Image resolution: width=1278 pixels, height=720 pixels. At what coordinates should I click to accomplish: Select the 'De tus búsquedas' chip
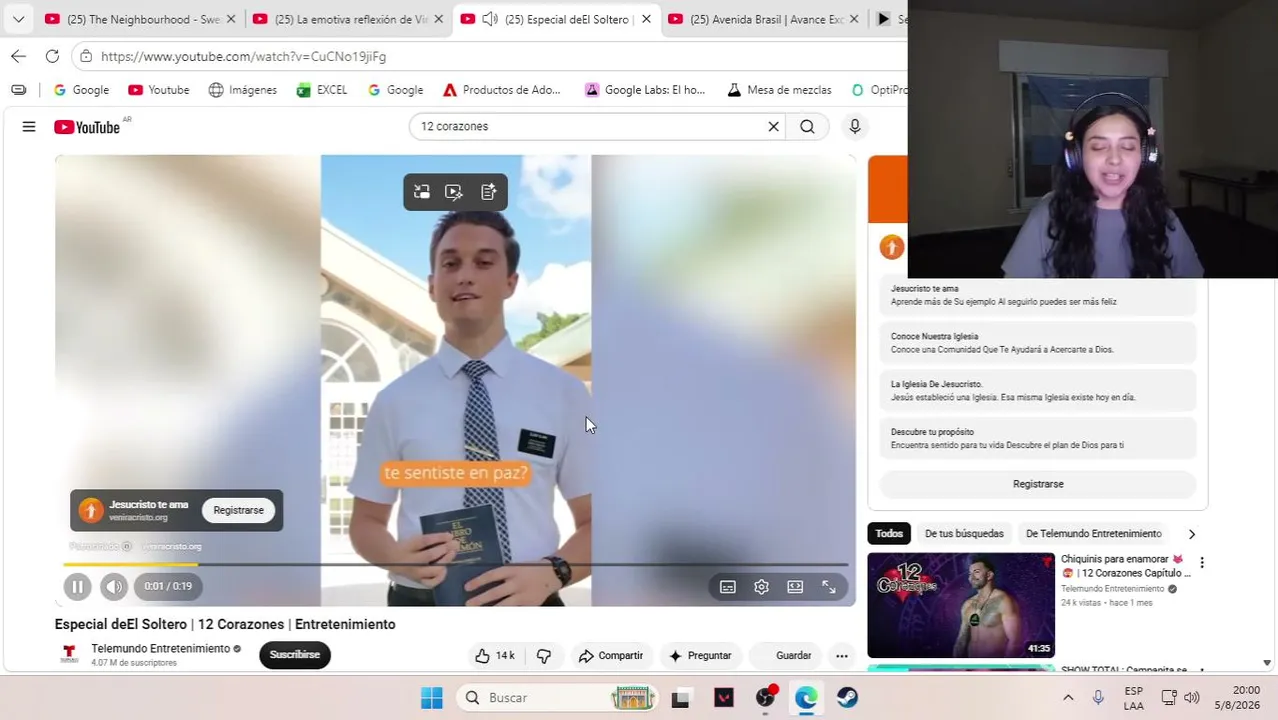[x=964, y=534]
